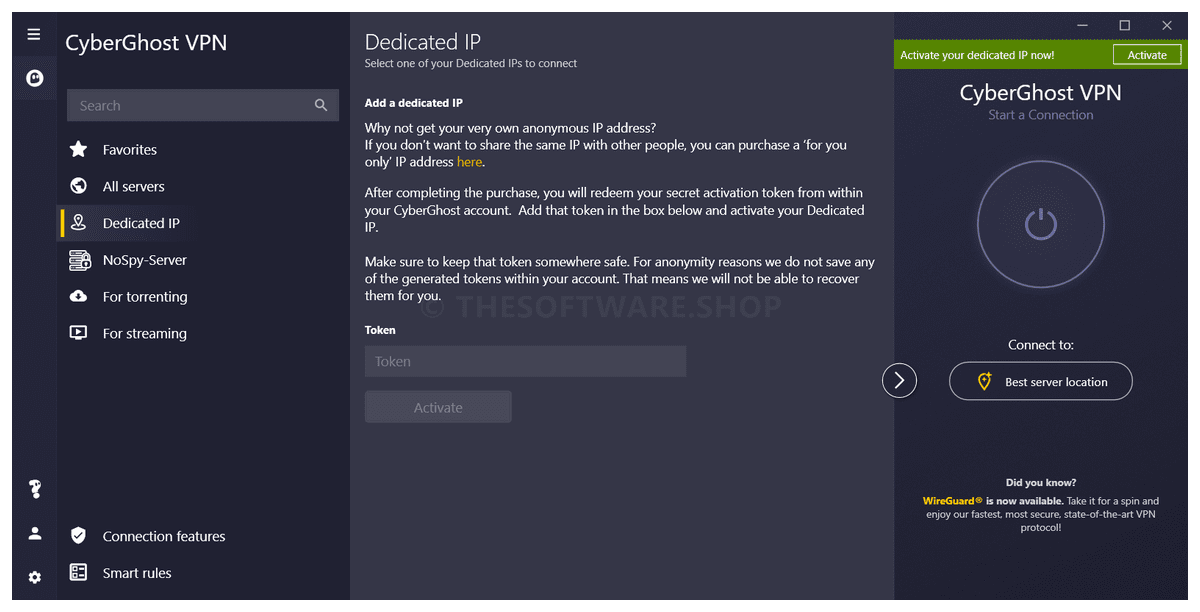The width and height of the screenshot is (1200, 612).
Task: Click the Favorites star icon
Action: pyautogui.click(x=78, y=149)
